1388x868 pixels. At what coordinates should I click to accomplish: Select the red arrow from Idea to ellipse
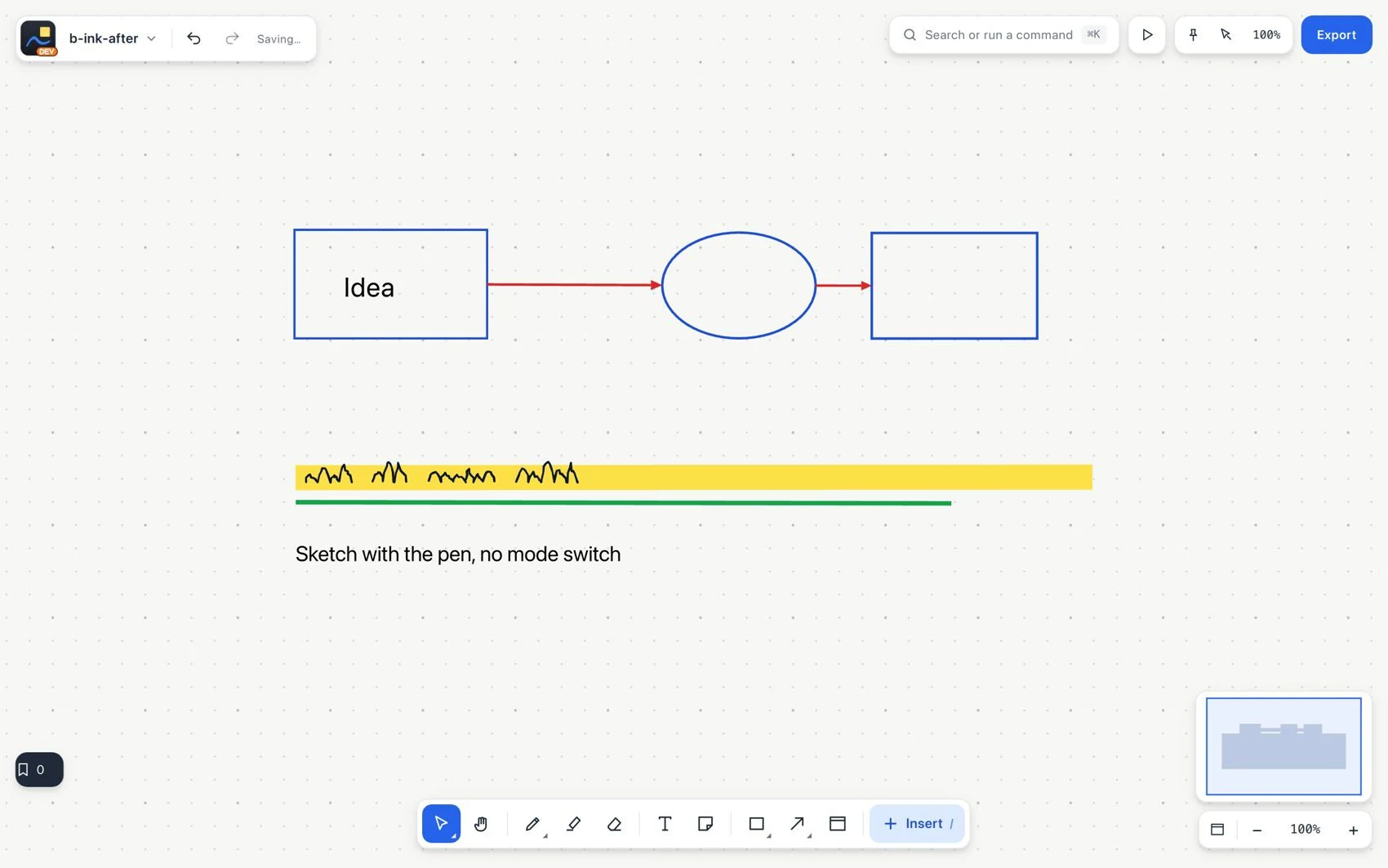pyautogui.click(x=574, y=284)
